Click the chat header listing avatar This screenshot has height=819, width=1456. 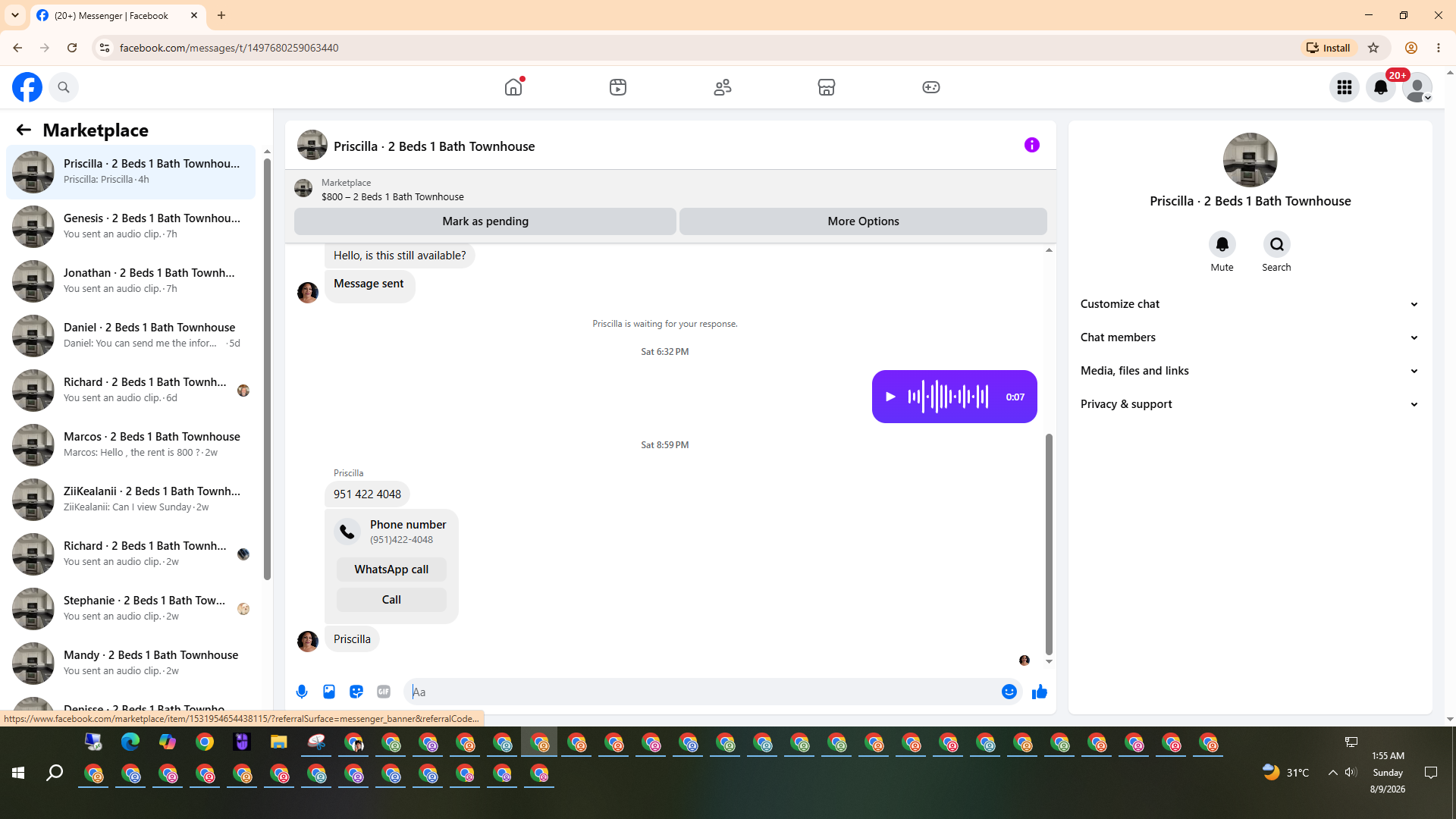(x=312, y=145)
